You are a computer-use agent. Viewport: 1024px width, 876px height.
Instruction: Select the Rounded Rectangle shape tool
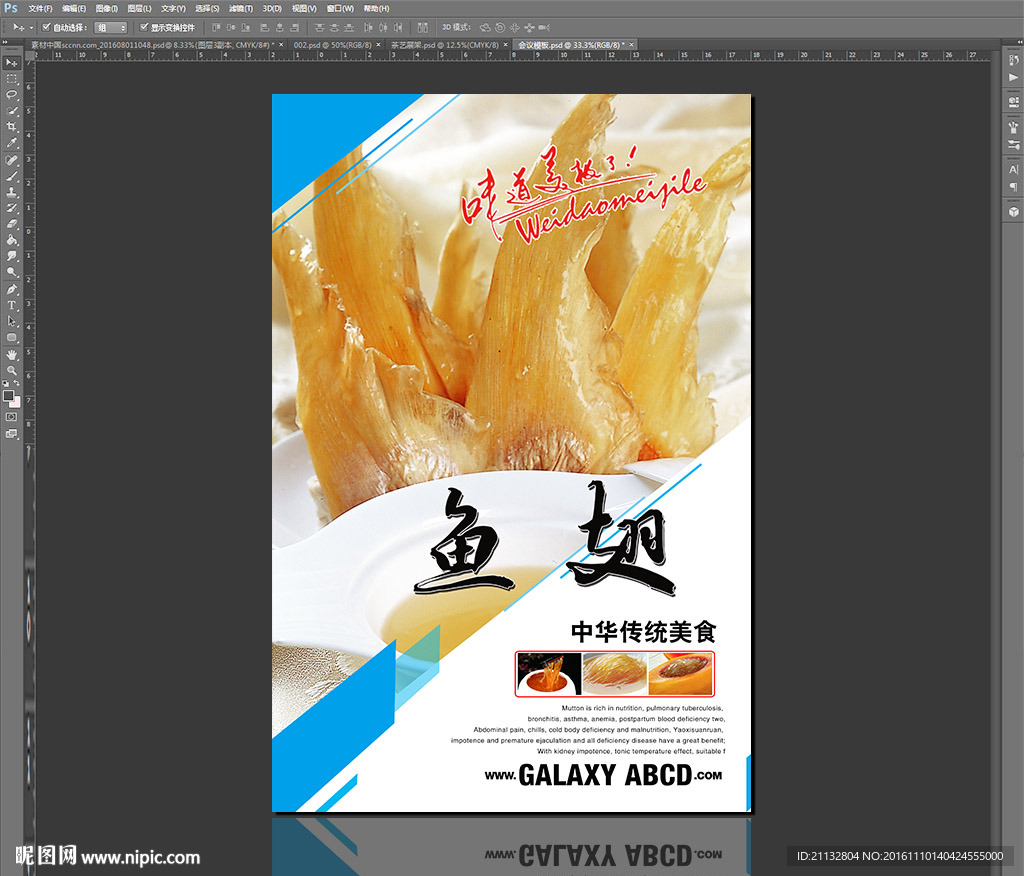pyautogui.click(x=12, y=337)
